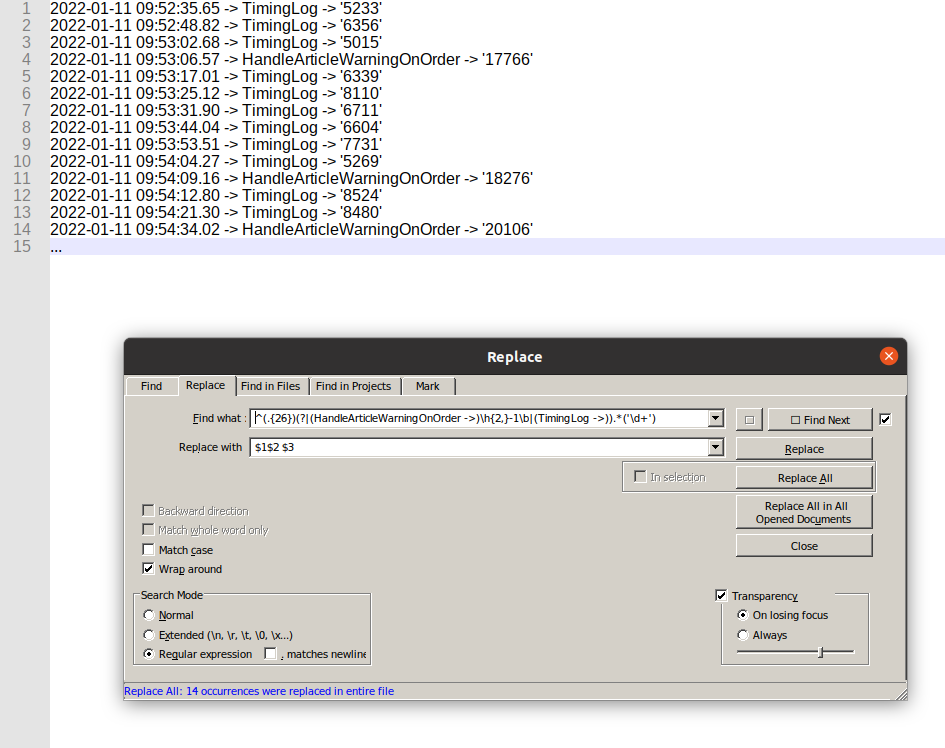Click the line ending with '5233'
The width and height of the screenshot is (945, 748).
pos(216,8)
